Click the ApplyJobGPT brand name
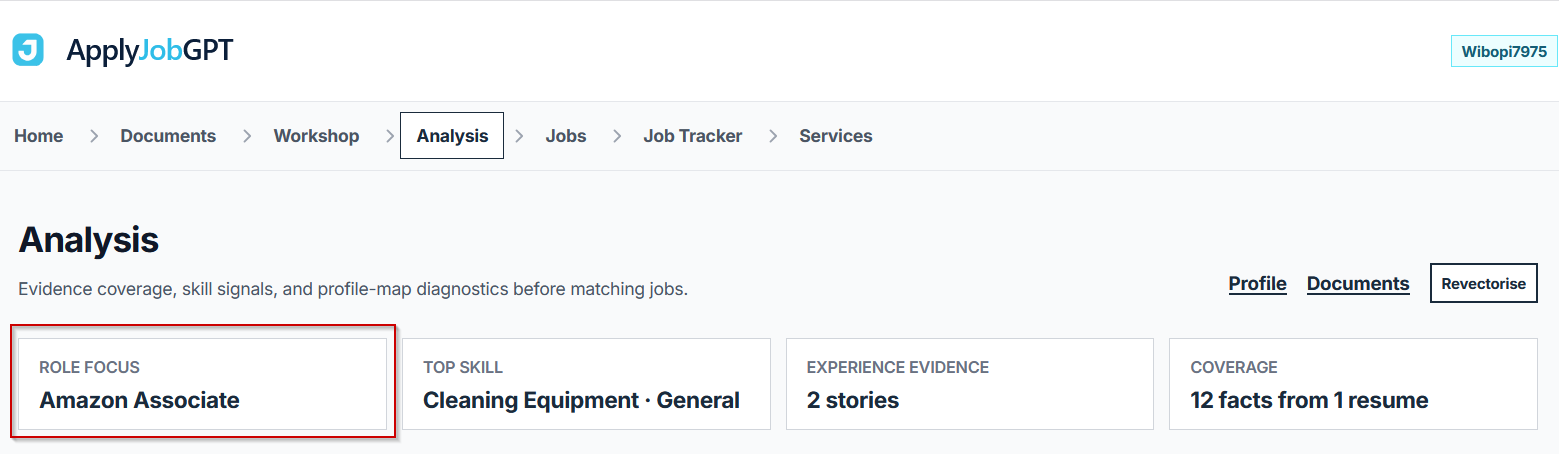This screenshot has width=1559, height=454. coord(149,50)
